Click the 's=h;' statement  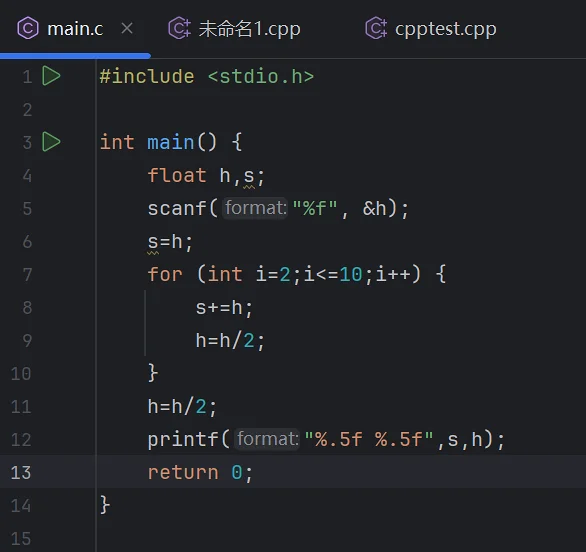tap(170, 242)
